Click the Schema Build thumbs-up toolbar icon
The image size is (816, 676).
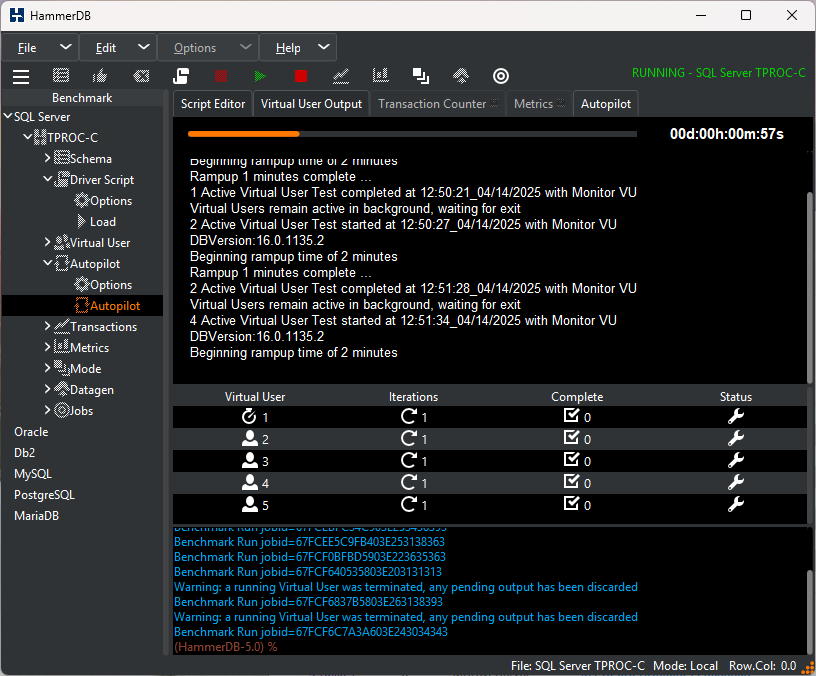pos(100,76)
